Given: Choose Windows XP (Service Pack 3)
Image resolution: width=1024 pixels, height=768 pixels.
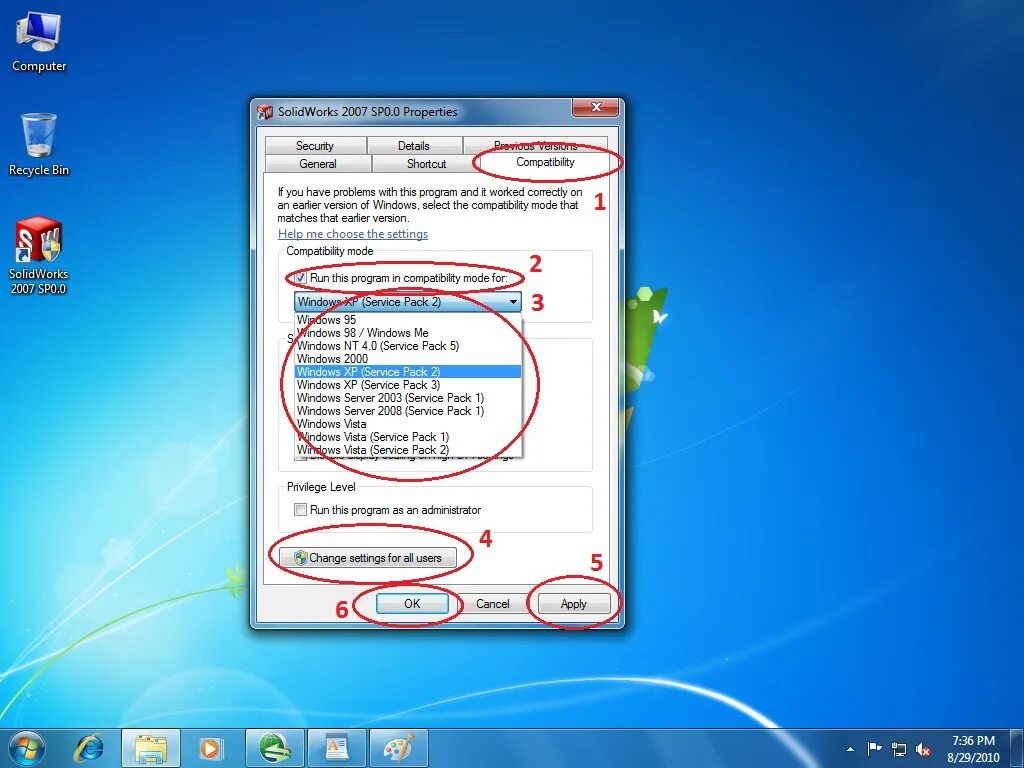Looking at the screenshot, I should (408, 385).
